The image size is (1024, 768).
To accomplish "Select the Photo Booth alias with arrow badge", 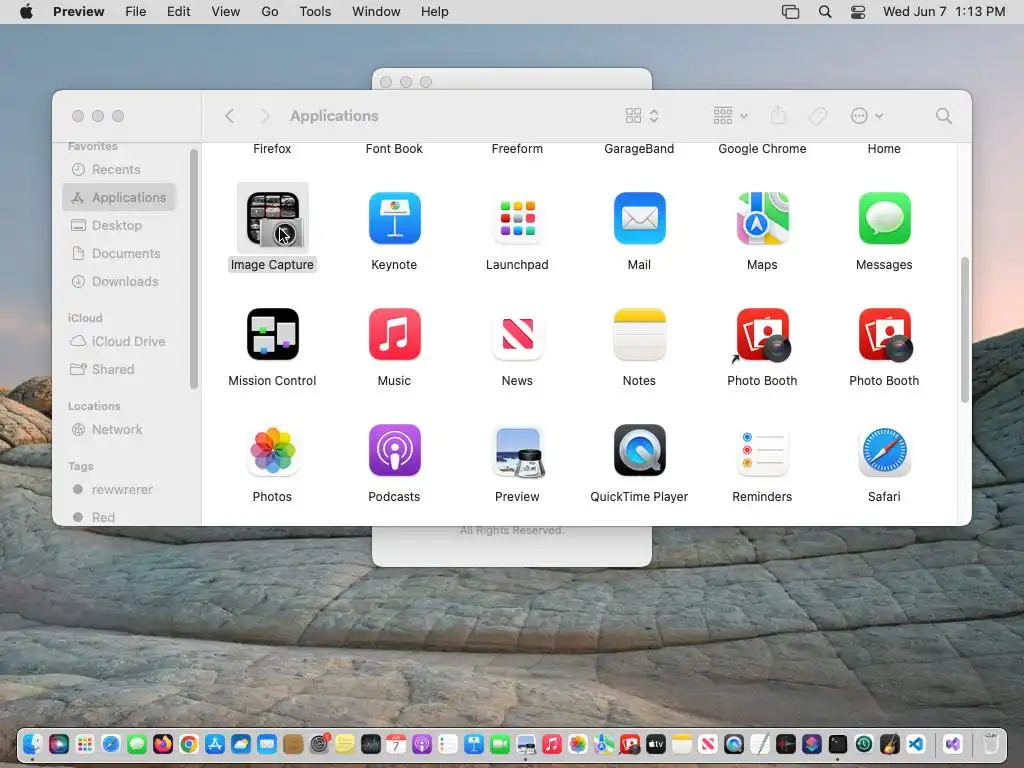I will point(762,334).
